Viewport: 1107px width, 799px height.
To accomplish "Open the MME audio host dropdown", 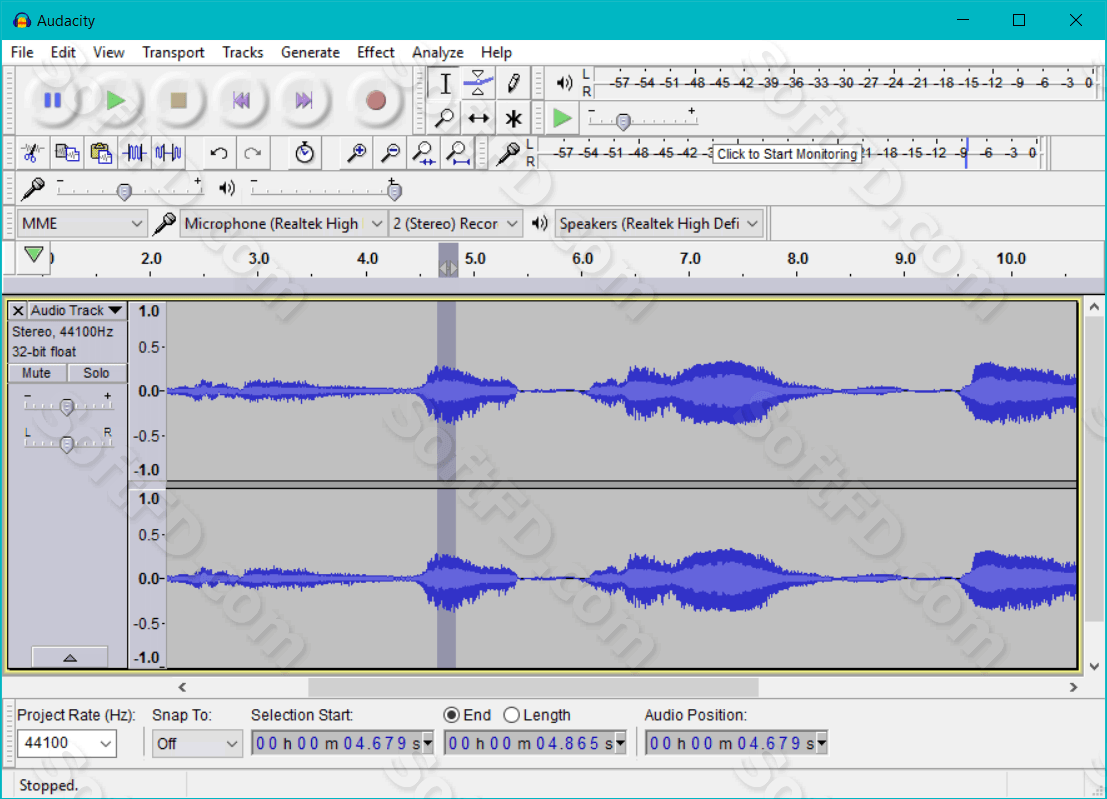I will pos(83,224).
